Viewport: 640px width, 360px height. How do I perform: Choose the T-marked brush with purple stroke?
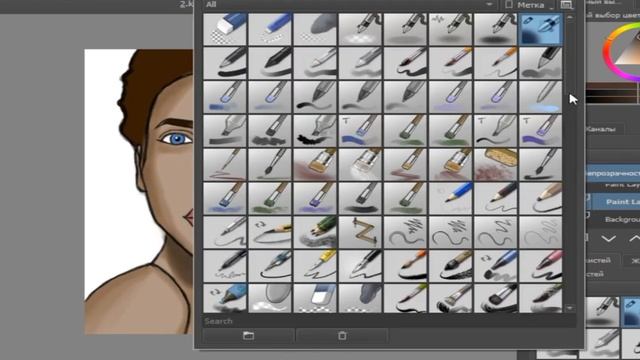tap(541, 131)
